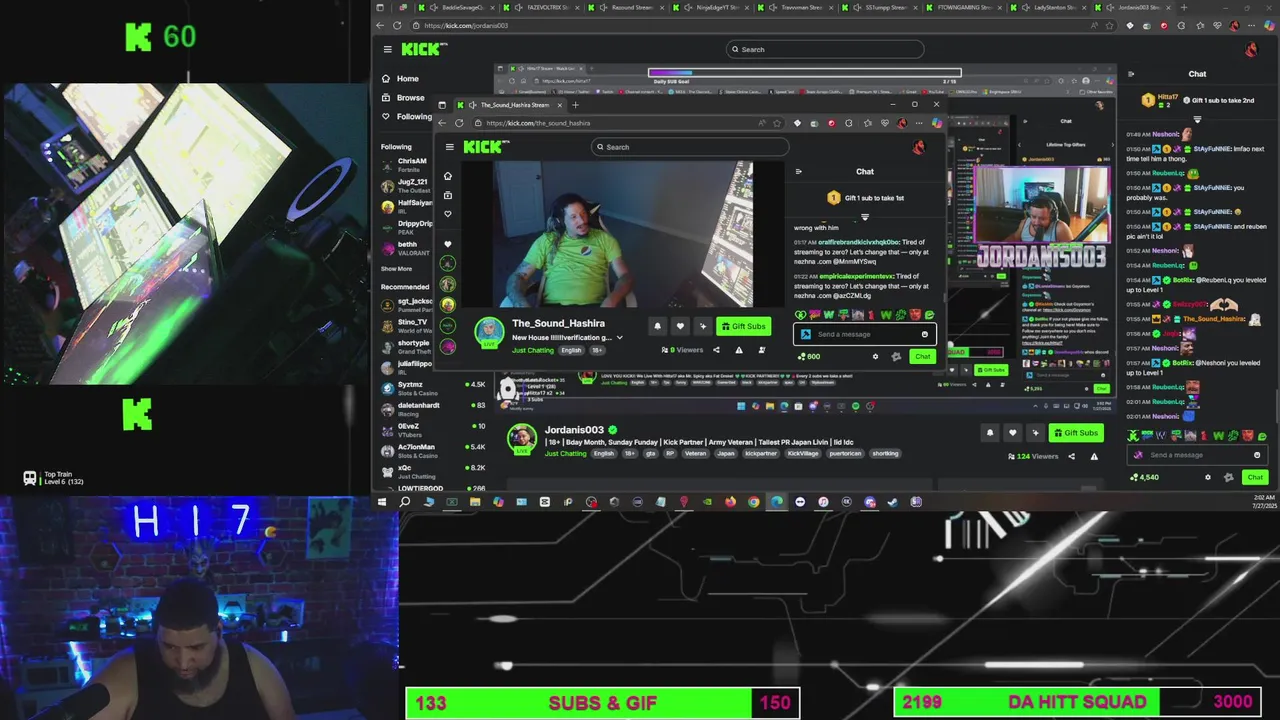This screenshot has width=1280, height=720.
Task: Open hamburger menu in The_Sound_Hashira window
Action: [449, 147]
